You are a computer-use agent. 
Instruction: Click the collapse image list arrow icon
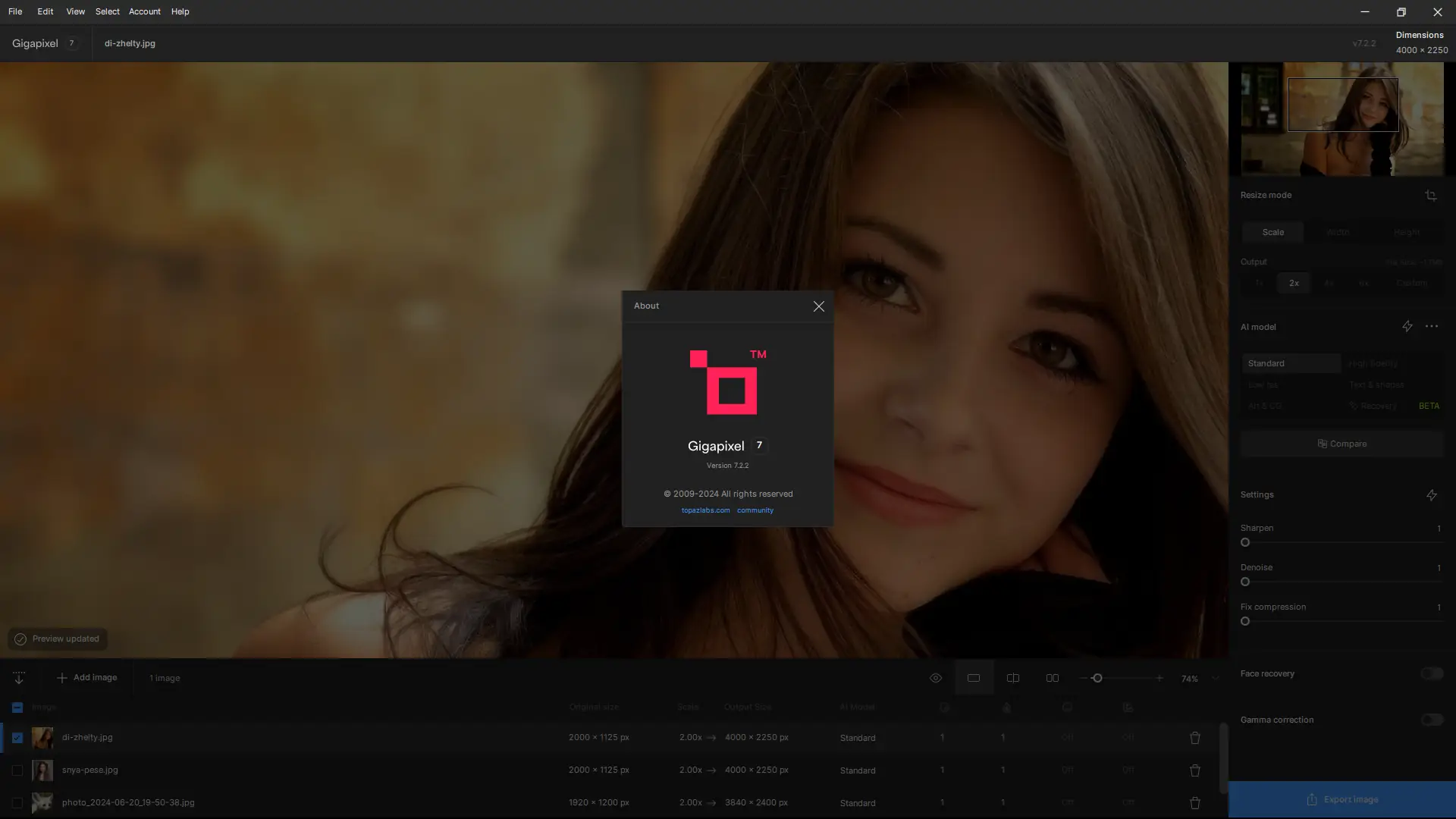[19, 678]
